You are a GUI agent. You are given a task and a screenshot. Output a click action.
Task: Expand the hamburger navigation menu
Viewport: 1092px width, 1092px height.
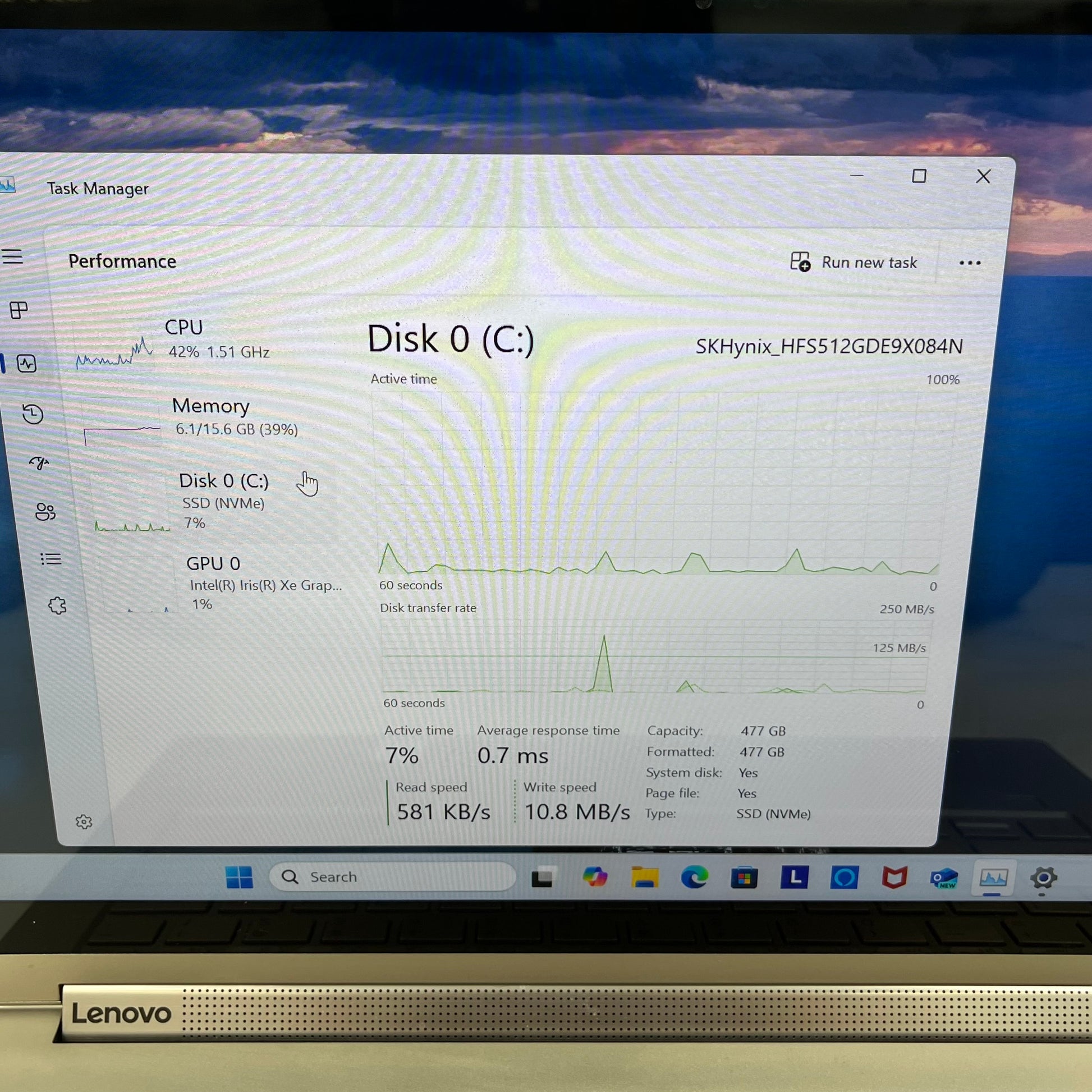click(x=12, y=257)
